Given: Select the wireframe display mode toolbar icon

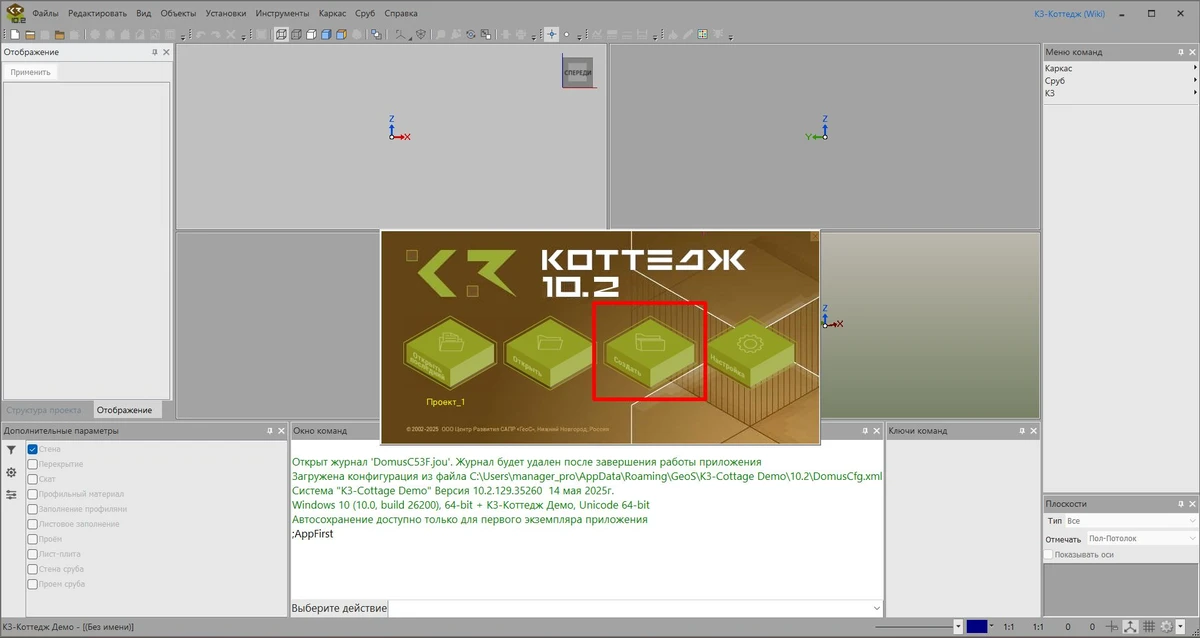Looking at the screenshot, I should point(281,34).
